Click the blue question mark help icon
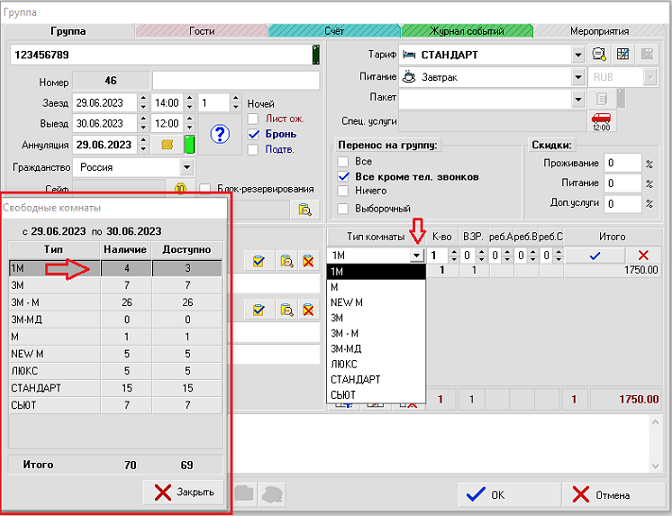This screenshot has height=516, width=672. 221,134
